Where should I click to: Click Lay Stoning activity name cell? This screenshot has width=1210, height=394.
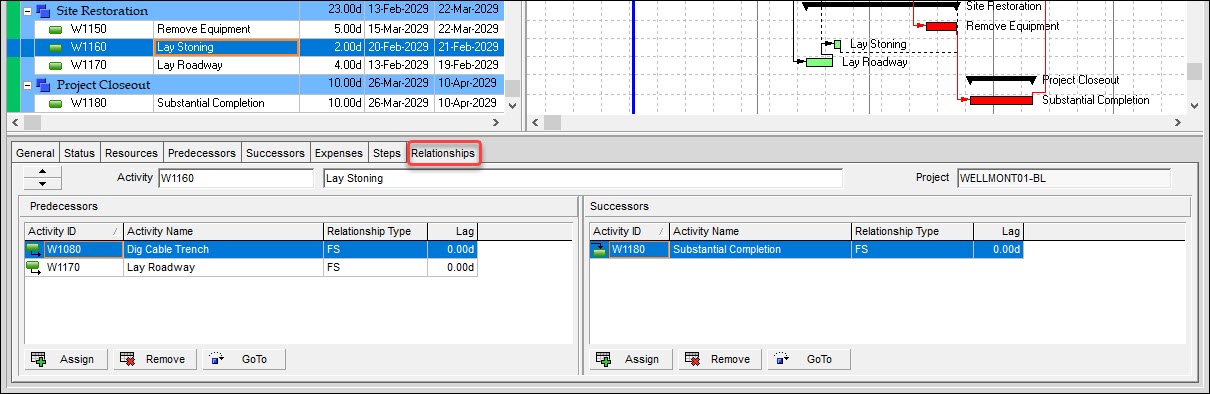(226, 47)
